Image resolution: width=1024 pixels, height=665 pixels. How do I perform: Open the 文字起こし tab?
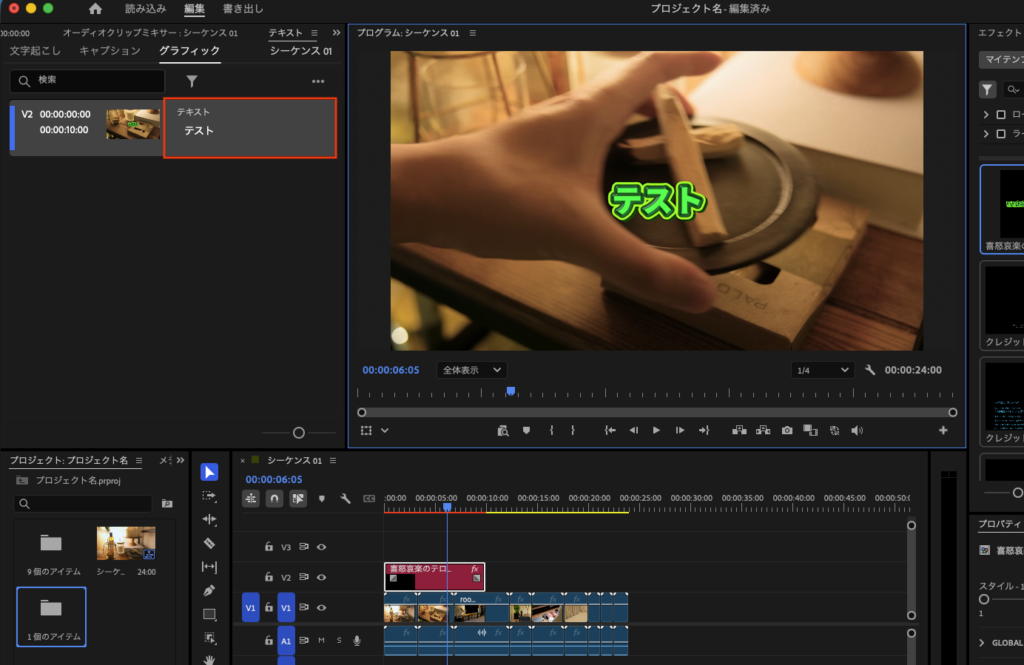(x=35, y=50)
